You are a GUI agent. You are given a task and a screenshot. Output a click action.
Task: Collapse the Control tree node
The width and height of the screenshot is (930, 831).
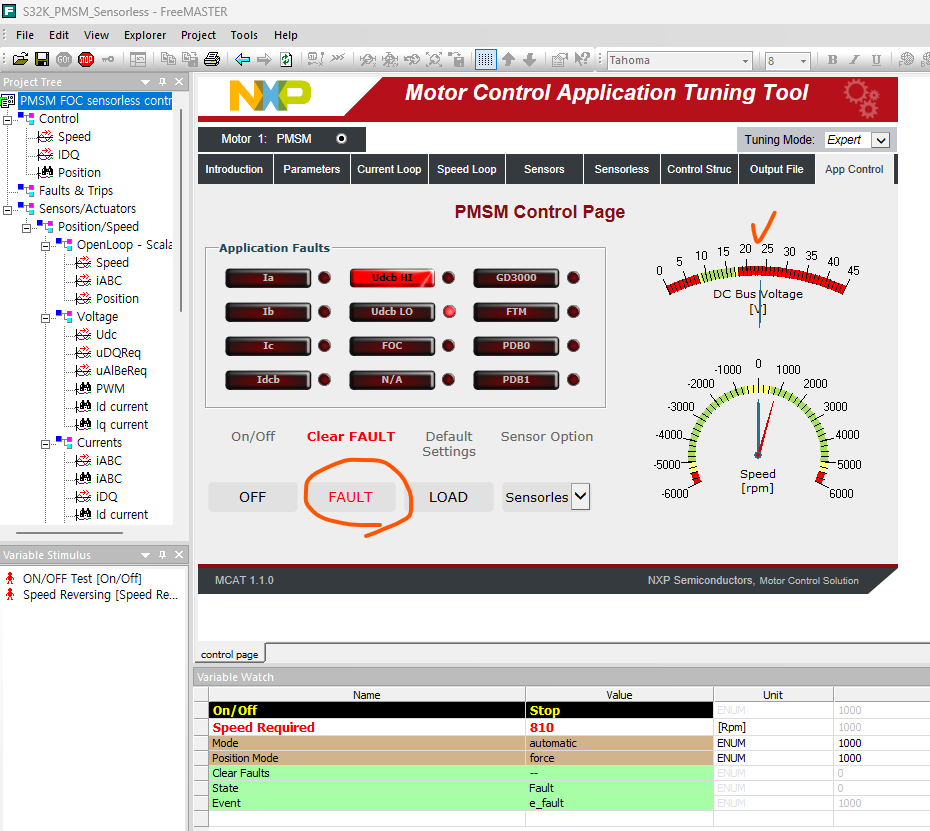point(8,120)
